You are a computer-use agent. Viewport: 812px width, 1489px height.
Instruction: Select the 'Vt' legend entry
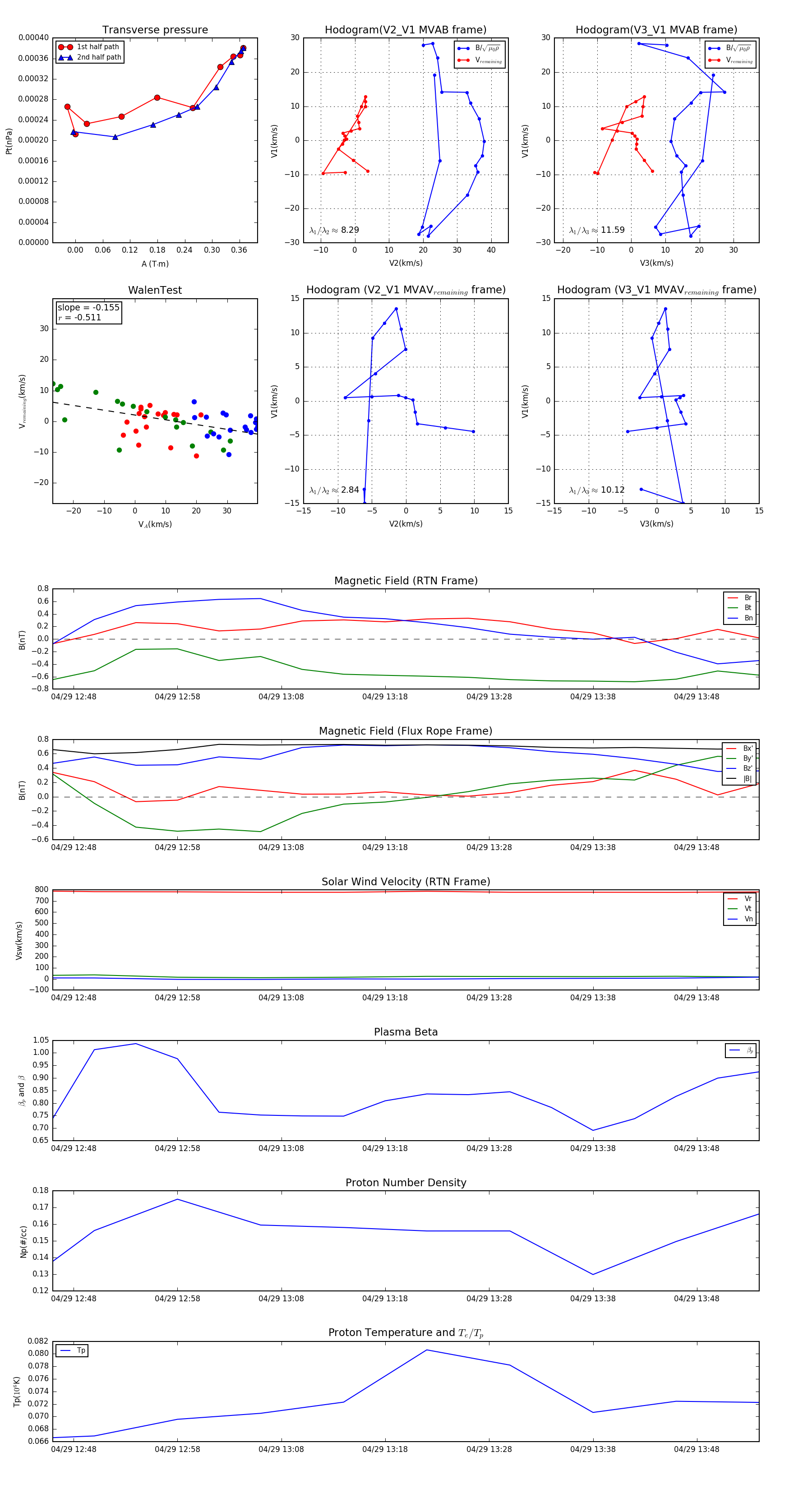point(740,909)
